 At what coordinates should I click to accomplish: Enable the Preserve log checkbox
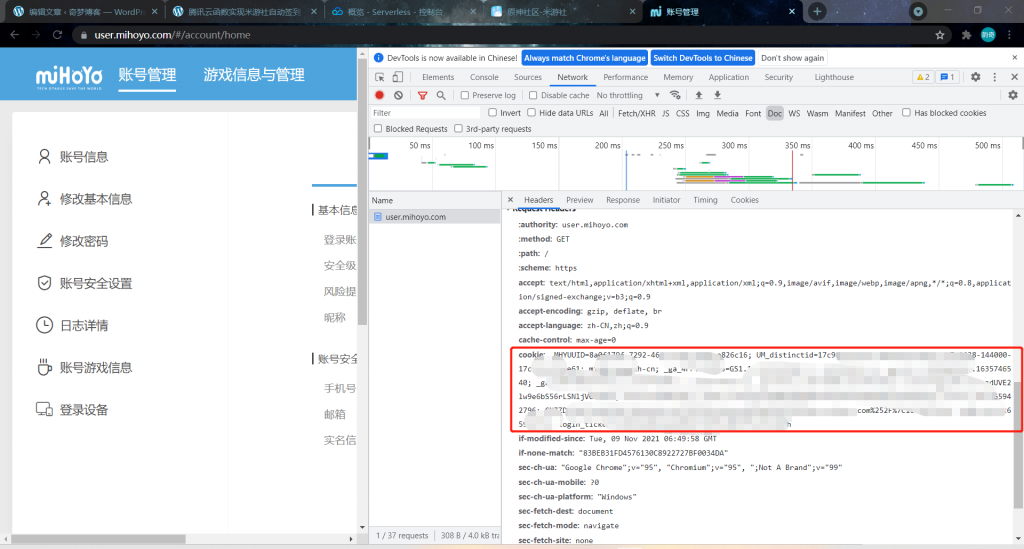pyautogui.click(x=465, y=95)
